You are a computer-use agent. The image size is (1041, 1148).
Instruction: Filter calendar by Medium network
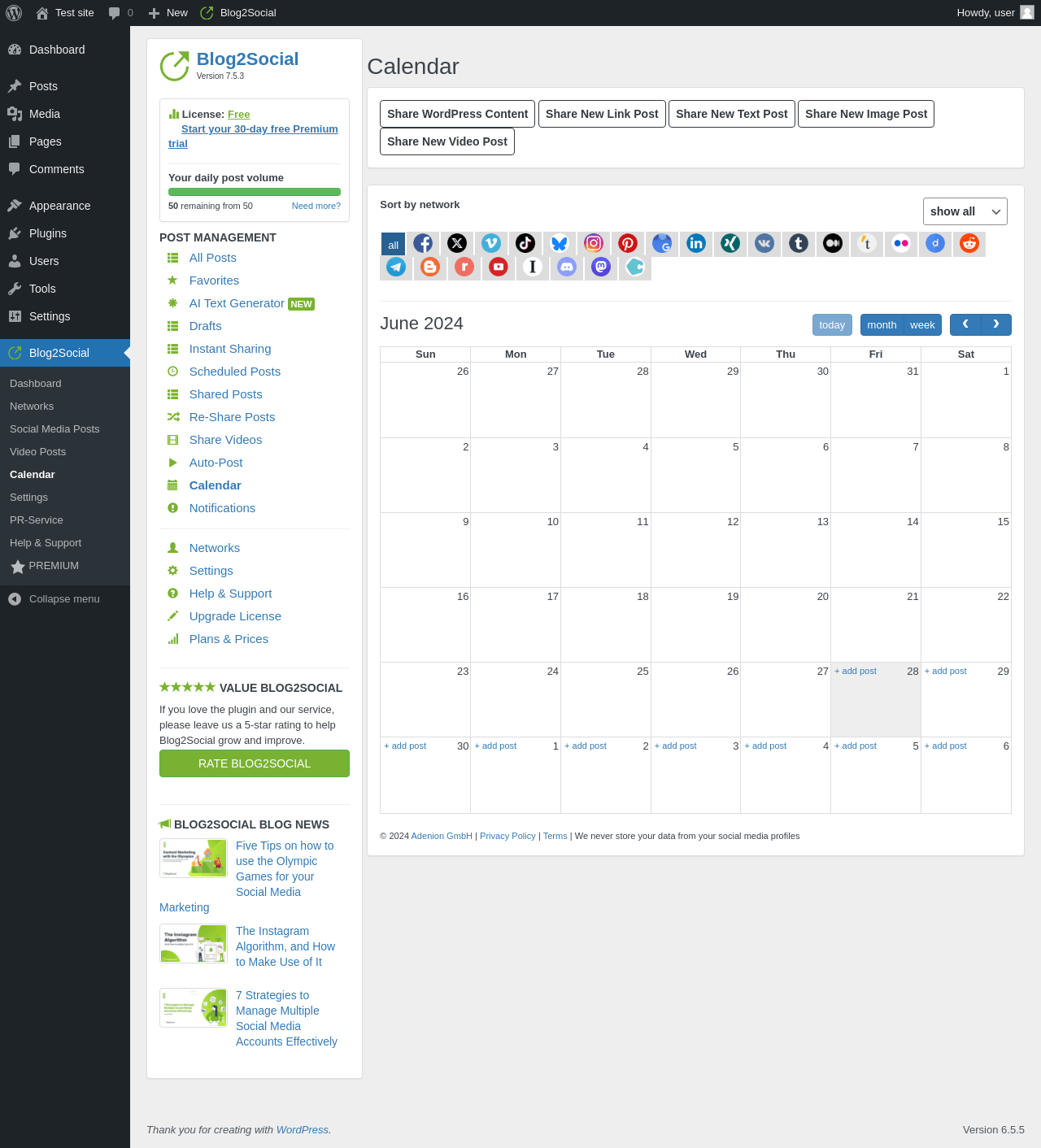[x=833, y=243]
